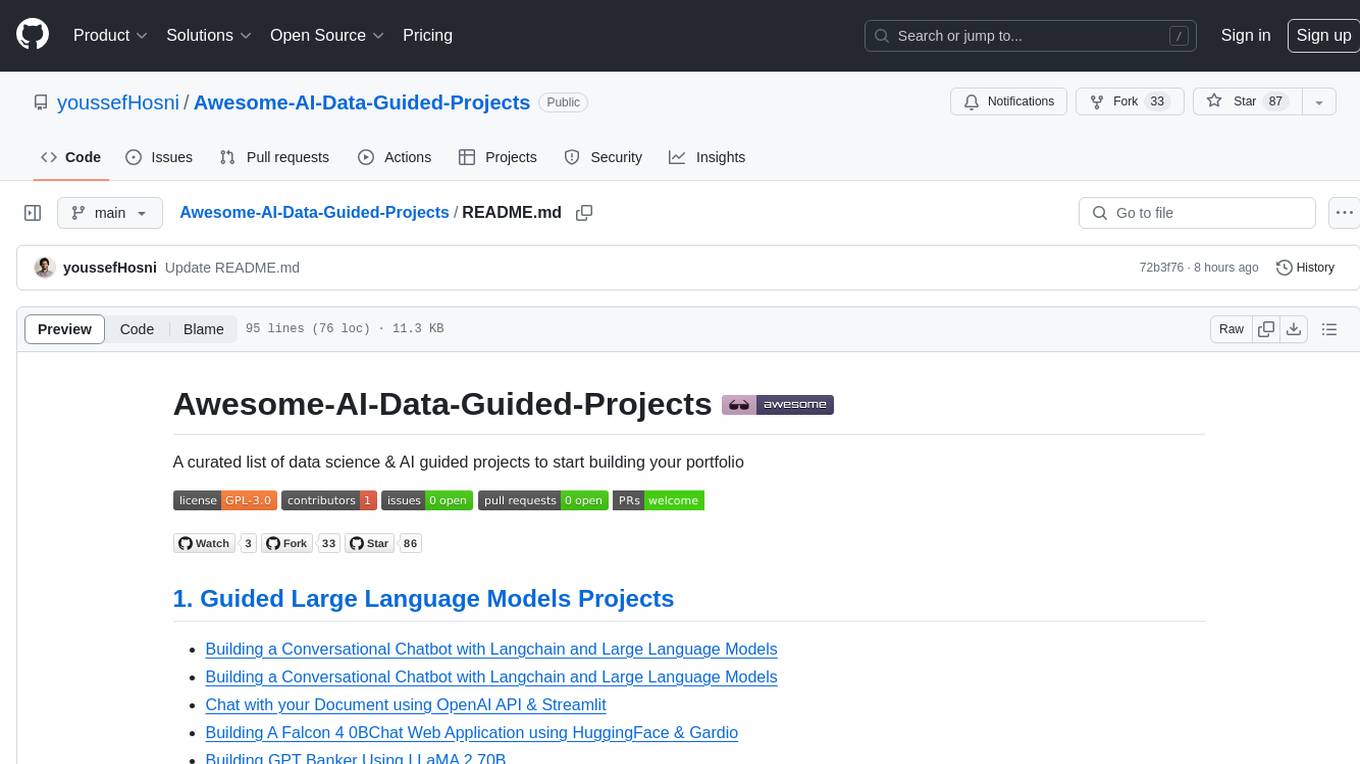The height and width of the screenshot is (764, 1360).
Task: Click the star count 87
Action: (x=1275, y=102)
